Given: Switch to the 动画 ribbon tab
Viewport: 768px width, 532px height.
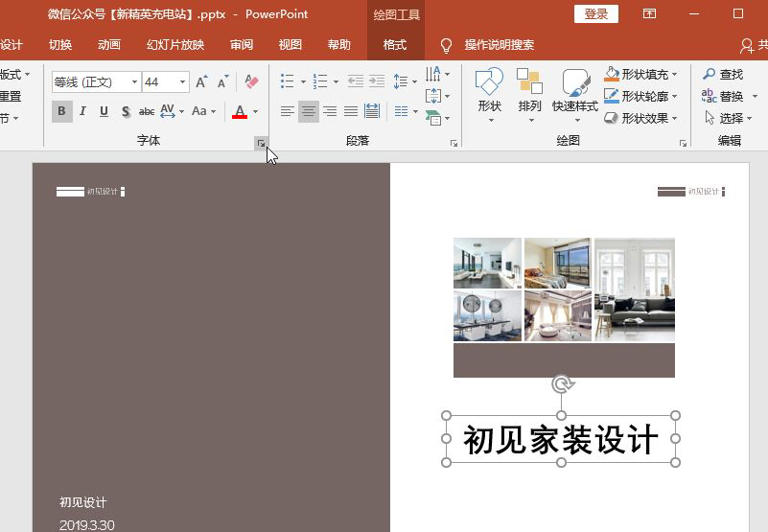Looking at the screenshot, I should (x=109, y=45).
